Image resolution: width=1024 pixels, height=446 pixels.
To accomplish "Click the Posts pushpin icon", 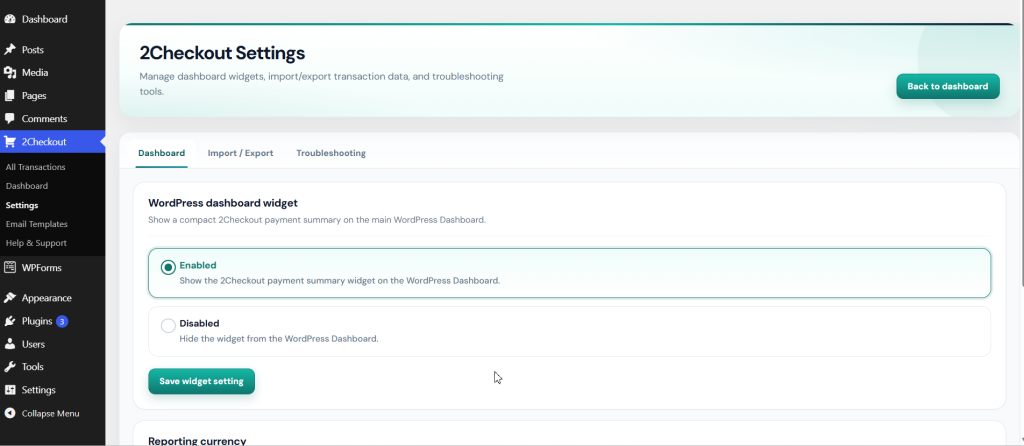I will point(10,50).
